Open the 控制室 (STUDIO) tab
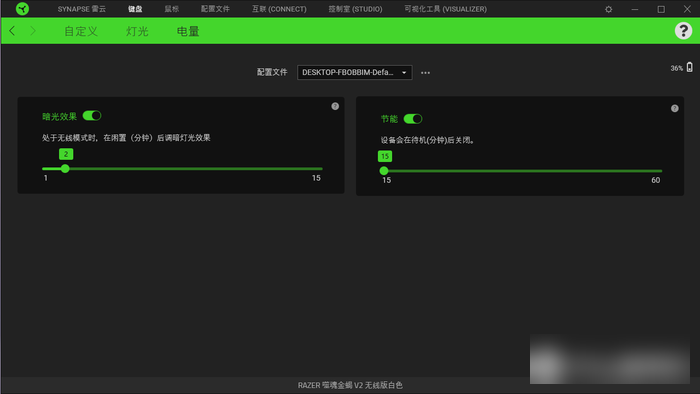 click(x=355, y=9)
